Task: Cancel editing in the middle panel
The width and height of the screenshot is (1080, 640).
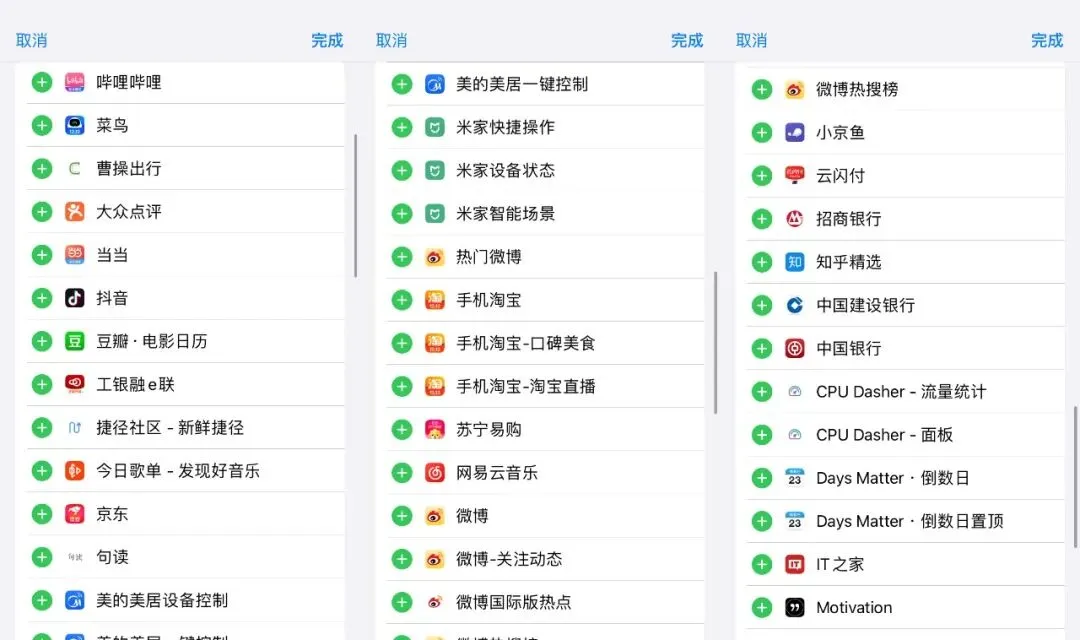Action: [x=391, y=41]
